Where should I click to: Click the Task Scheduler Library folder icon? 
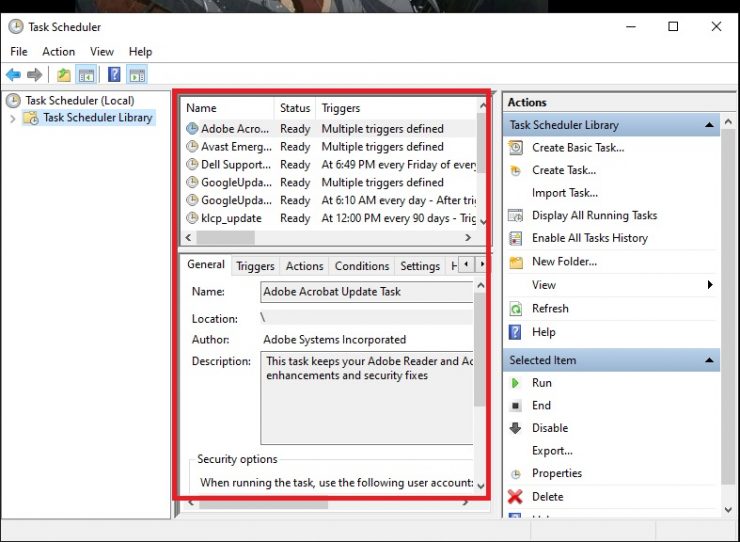click(31, 118)
